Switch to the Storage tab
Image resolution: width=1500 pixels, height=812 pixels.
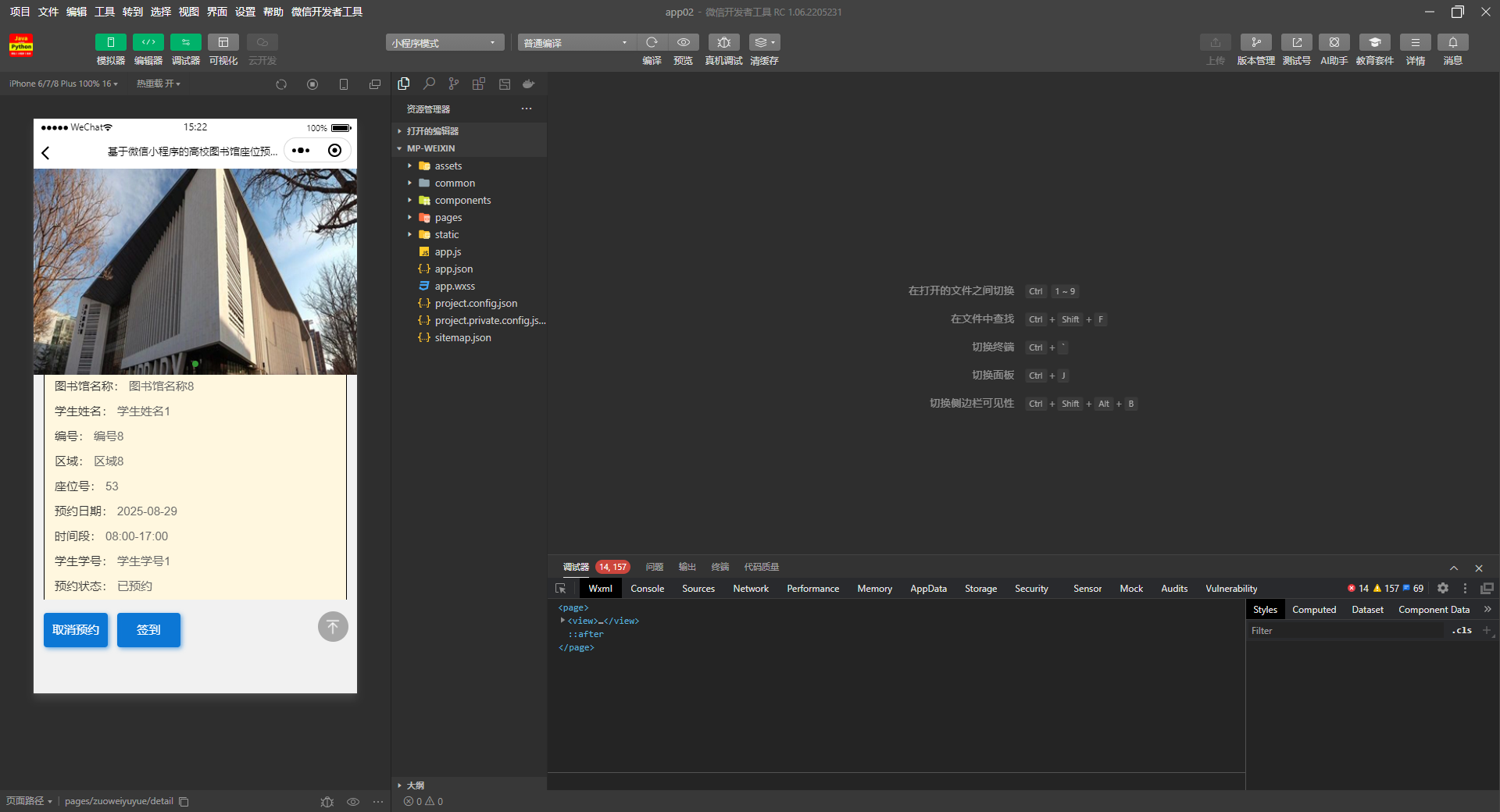tap(980, 589)
